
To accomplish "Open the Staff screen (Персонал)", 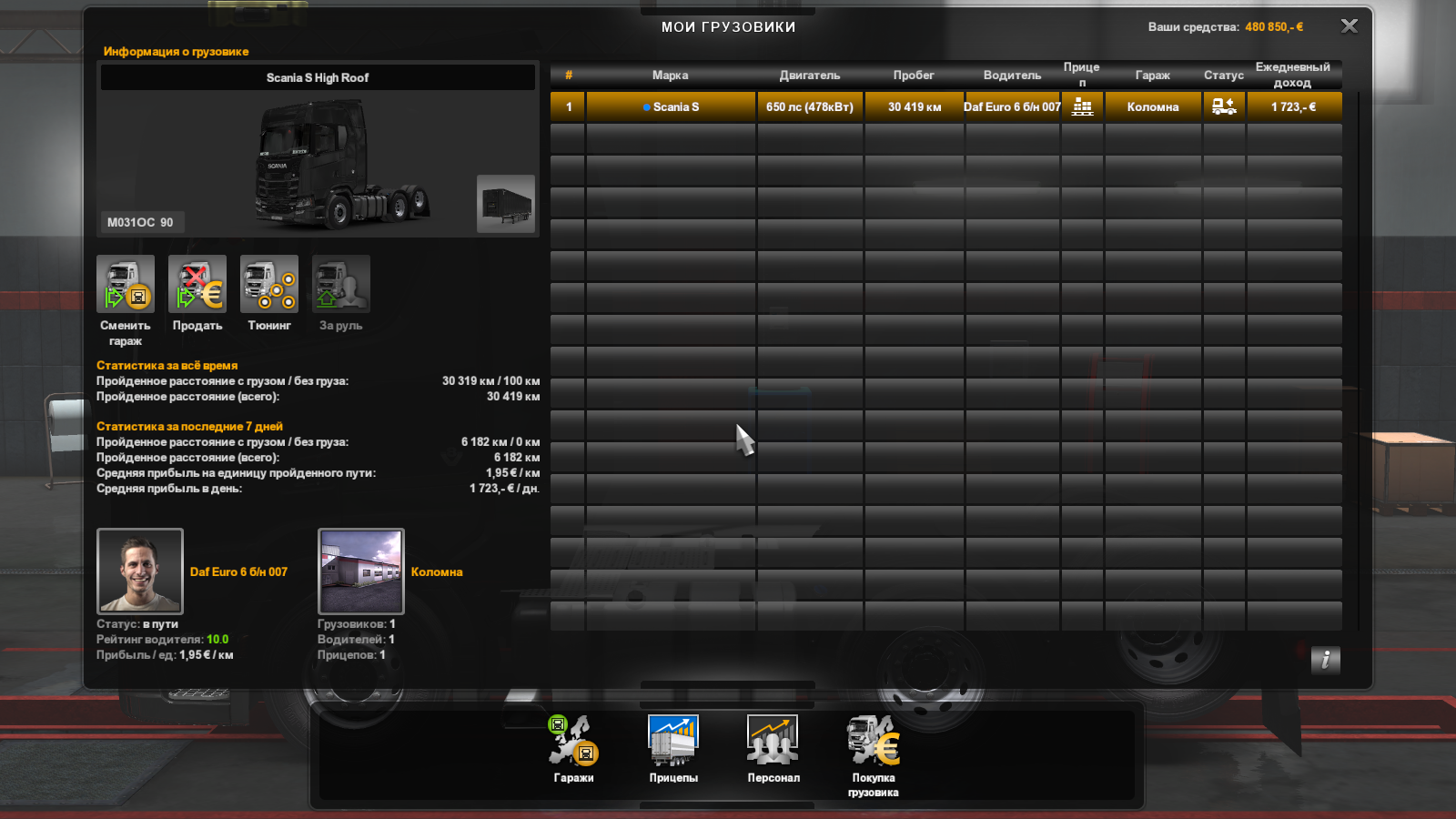I will click(773, 741).
